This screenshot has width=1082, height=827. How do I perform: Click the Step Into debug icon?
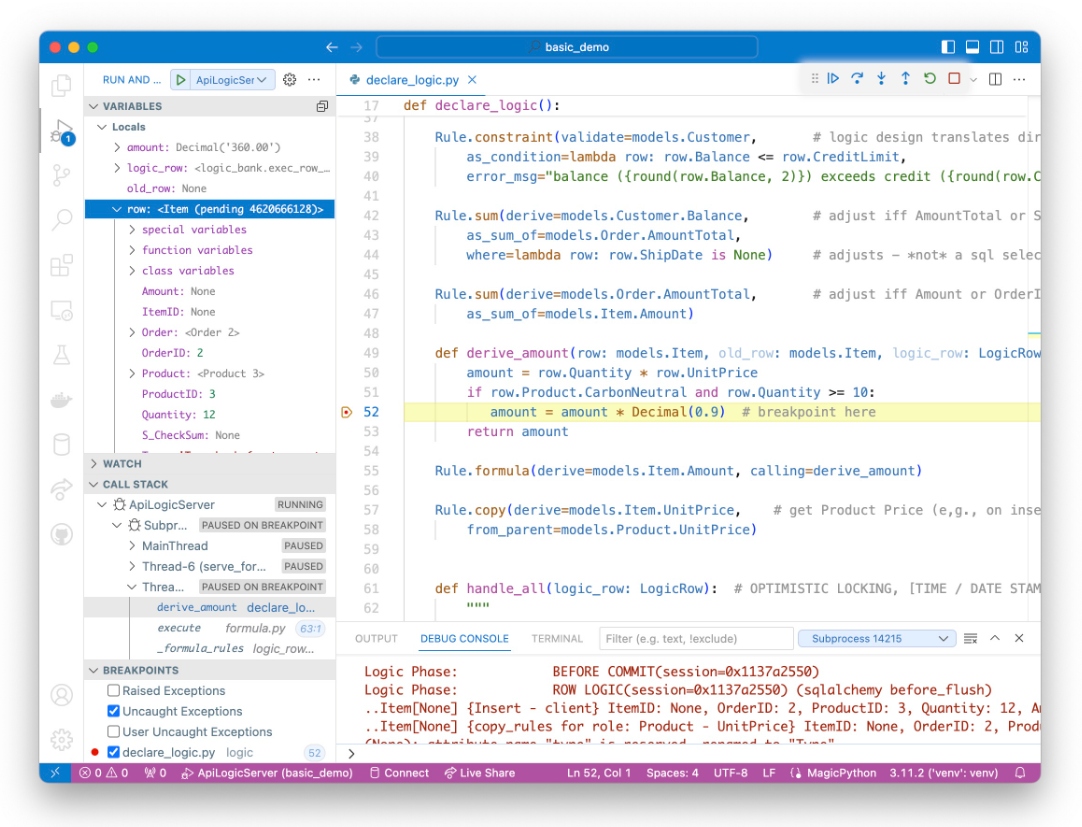coord(881,78)
